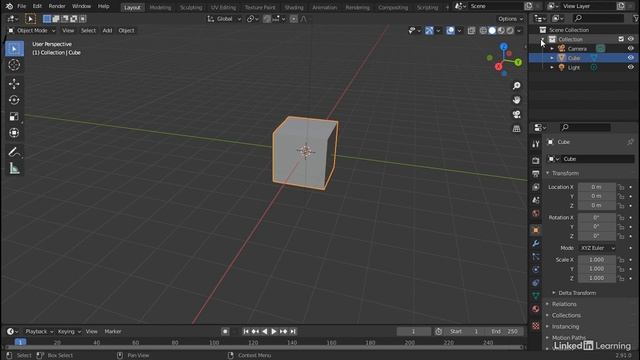
Task: Open the Modifier properties wrench tab
Action: click(x=536, y=244)
